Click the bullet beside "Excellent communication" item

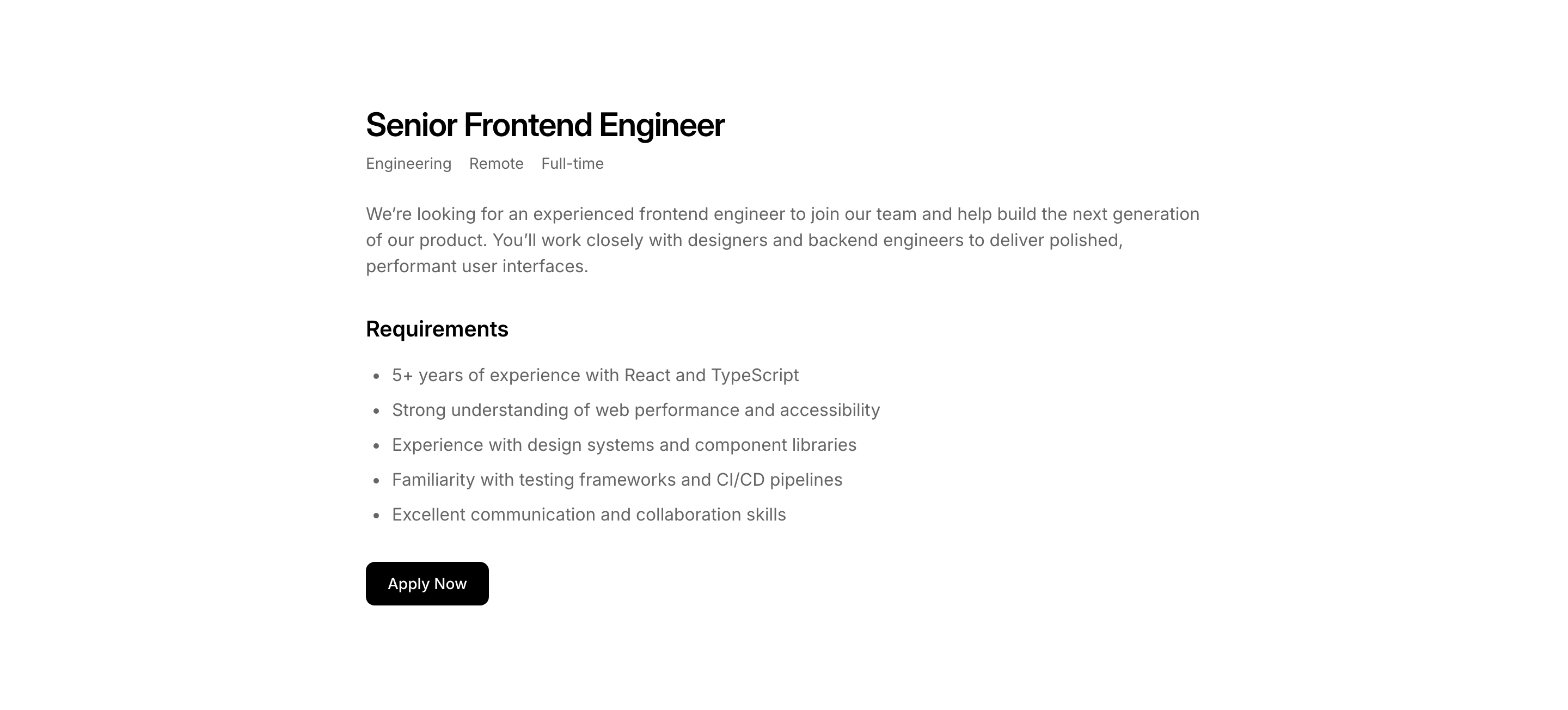[x=377, y=516]
